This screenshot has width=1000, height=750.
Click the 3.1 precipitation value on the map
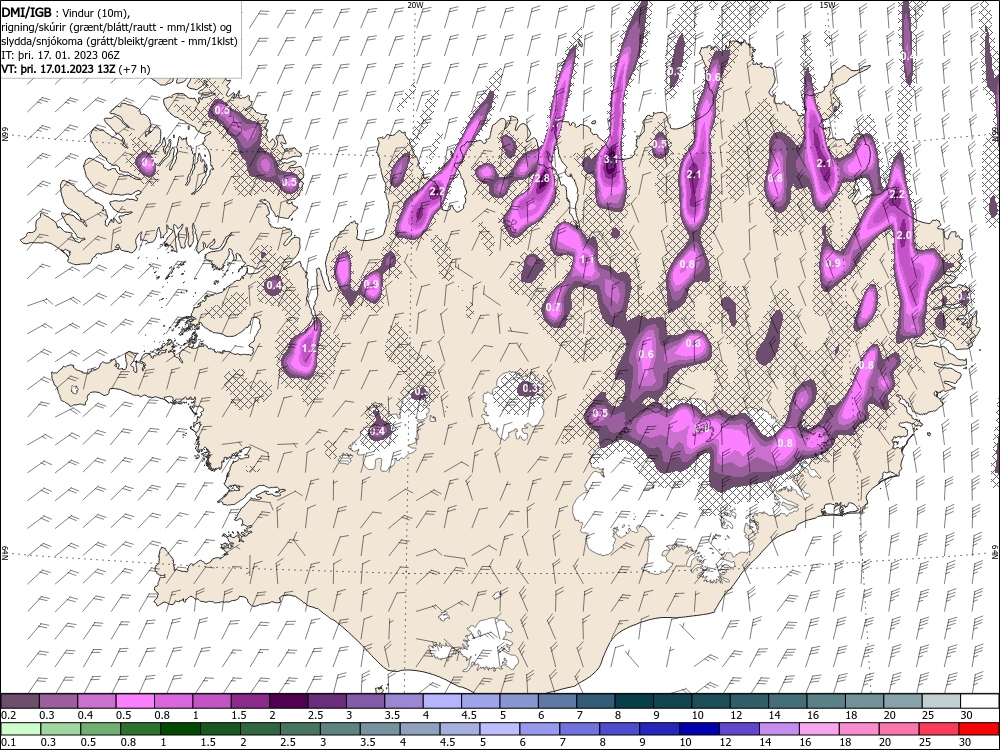pyautogui.click(x=610, y=159)
